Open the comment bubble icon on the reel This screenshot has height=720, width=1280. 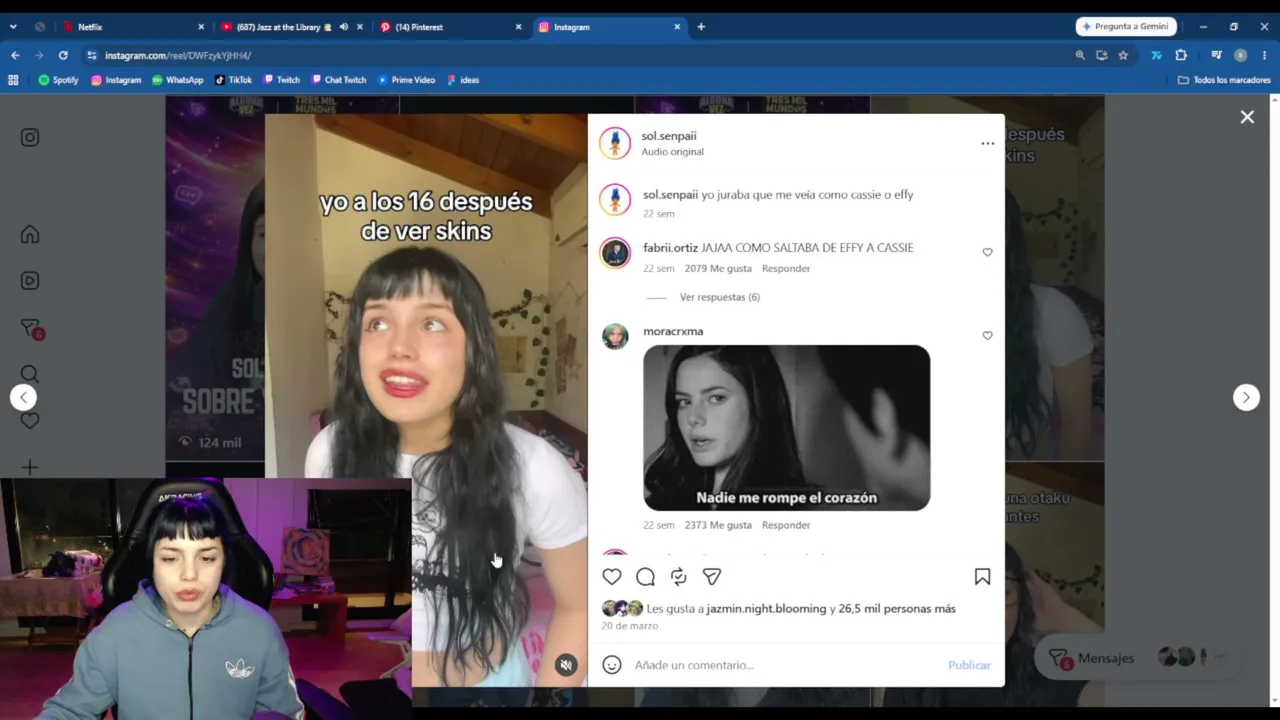645,576
